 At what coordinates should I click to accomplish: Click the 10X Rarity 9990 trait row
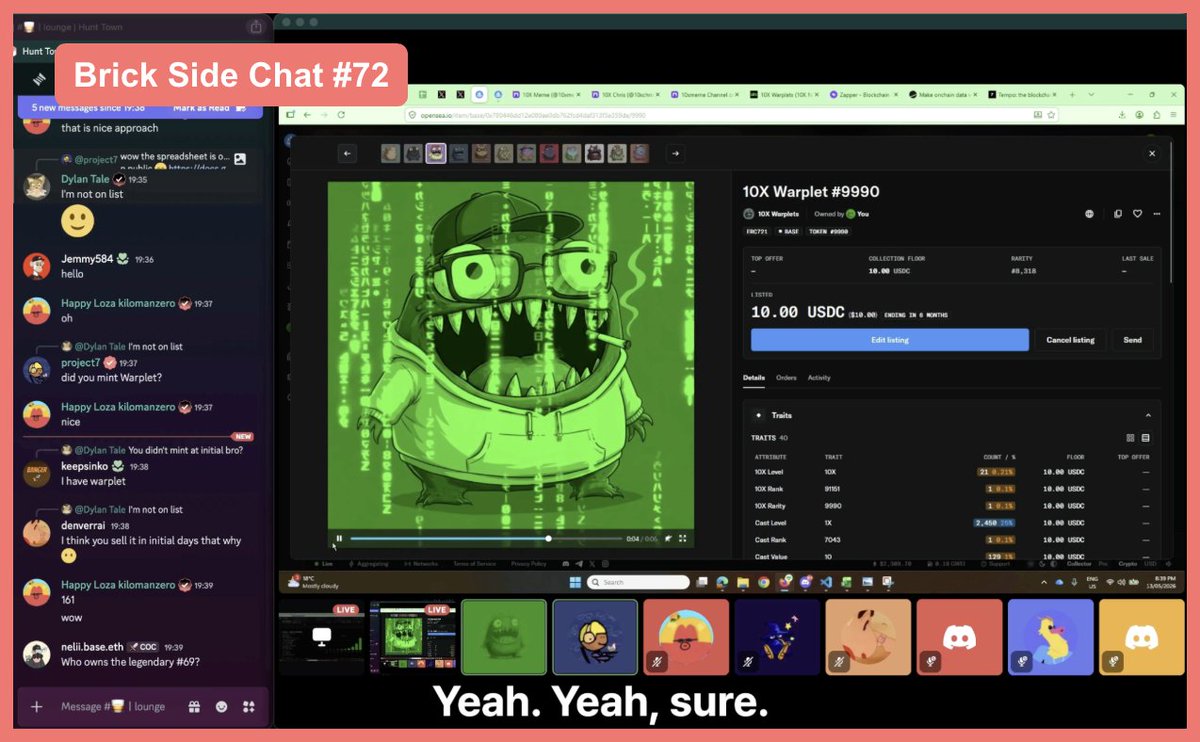click(x=952, y=505)
